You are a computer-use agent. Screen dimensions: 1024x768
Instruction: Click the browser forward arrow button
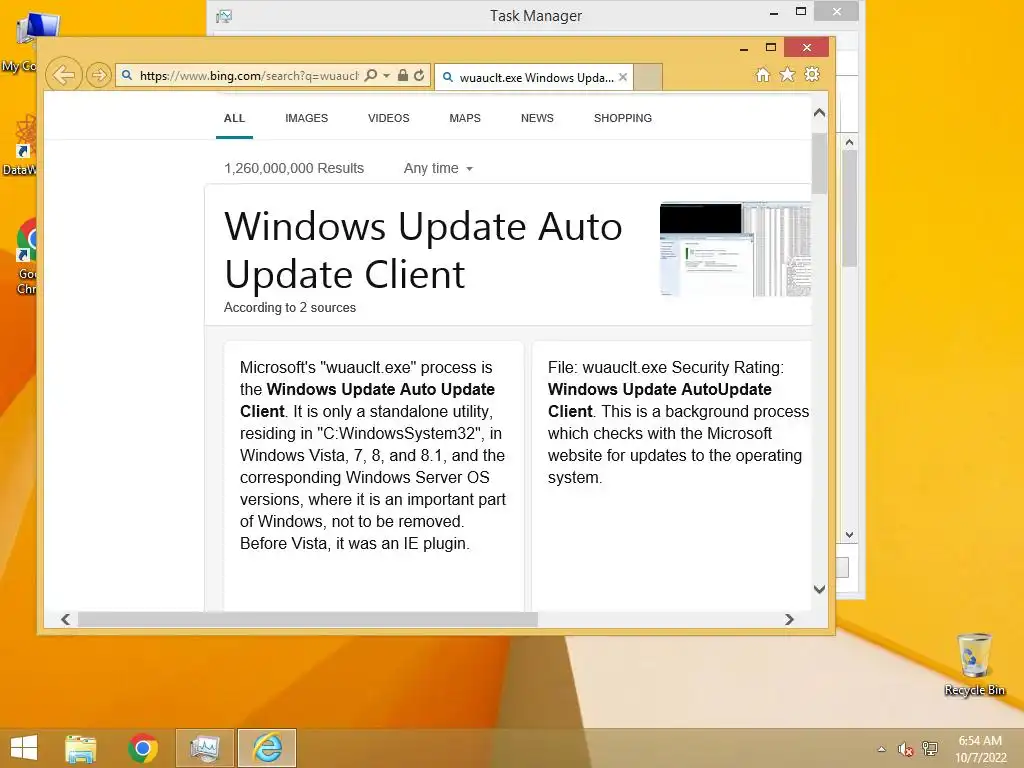click(x=99, y=75)
